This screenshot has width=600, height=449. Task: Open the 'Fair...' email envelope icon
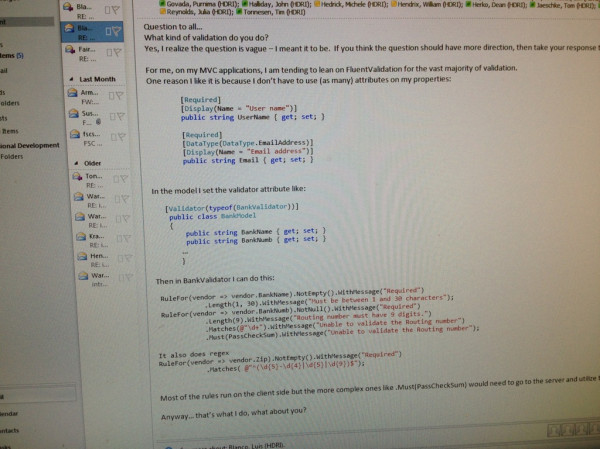click(70, 49)
